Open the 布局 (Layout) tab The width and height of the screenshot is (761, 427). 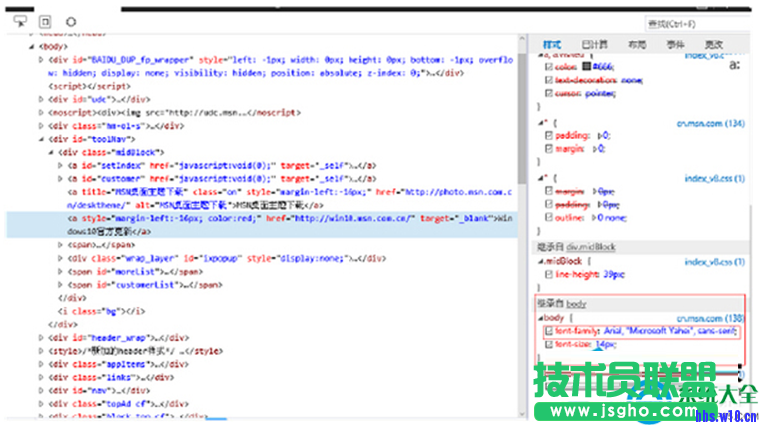pos(637,45)
